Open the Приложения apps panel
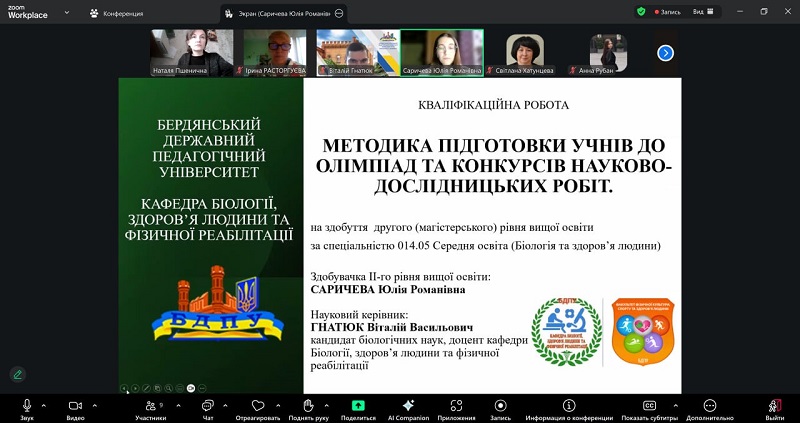The width and height of the screenshot is (800, 423). click(455, 406)
